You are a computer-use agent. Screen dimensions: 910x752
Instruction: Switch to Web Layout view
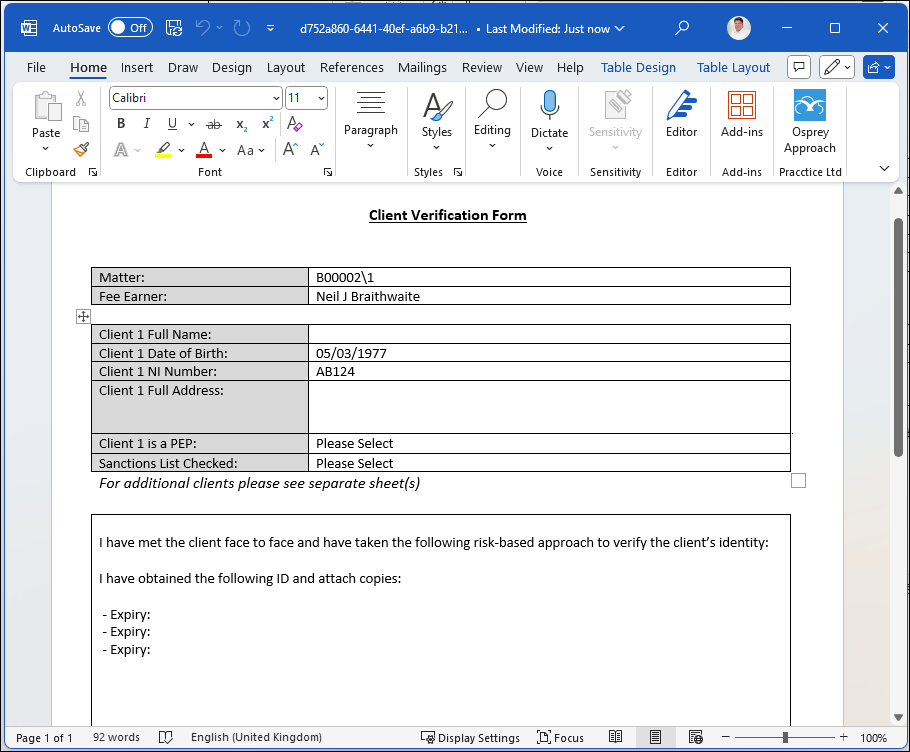[695, 737]
